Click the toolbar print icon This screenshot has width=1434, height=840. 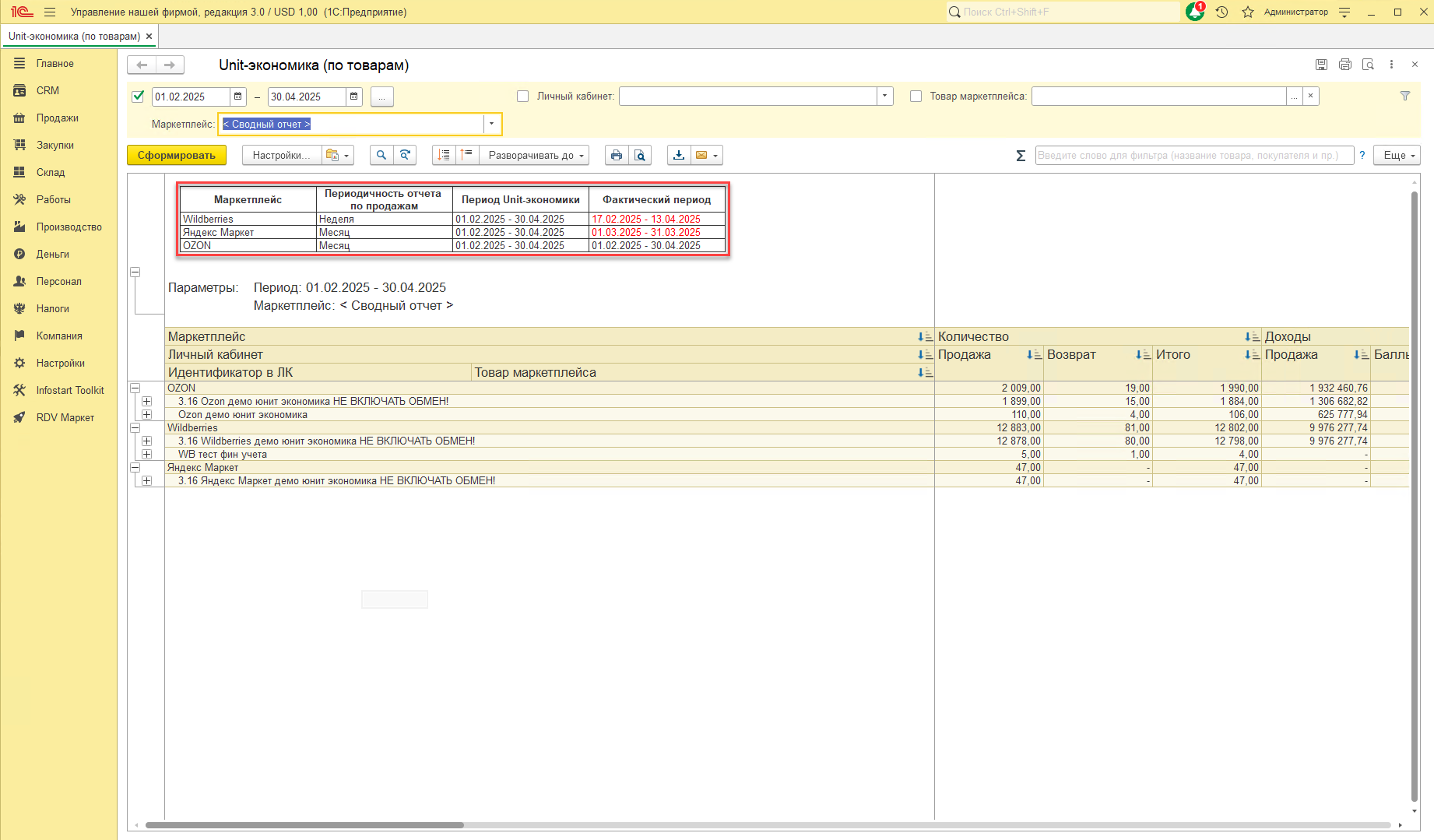coord(617,155)
